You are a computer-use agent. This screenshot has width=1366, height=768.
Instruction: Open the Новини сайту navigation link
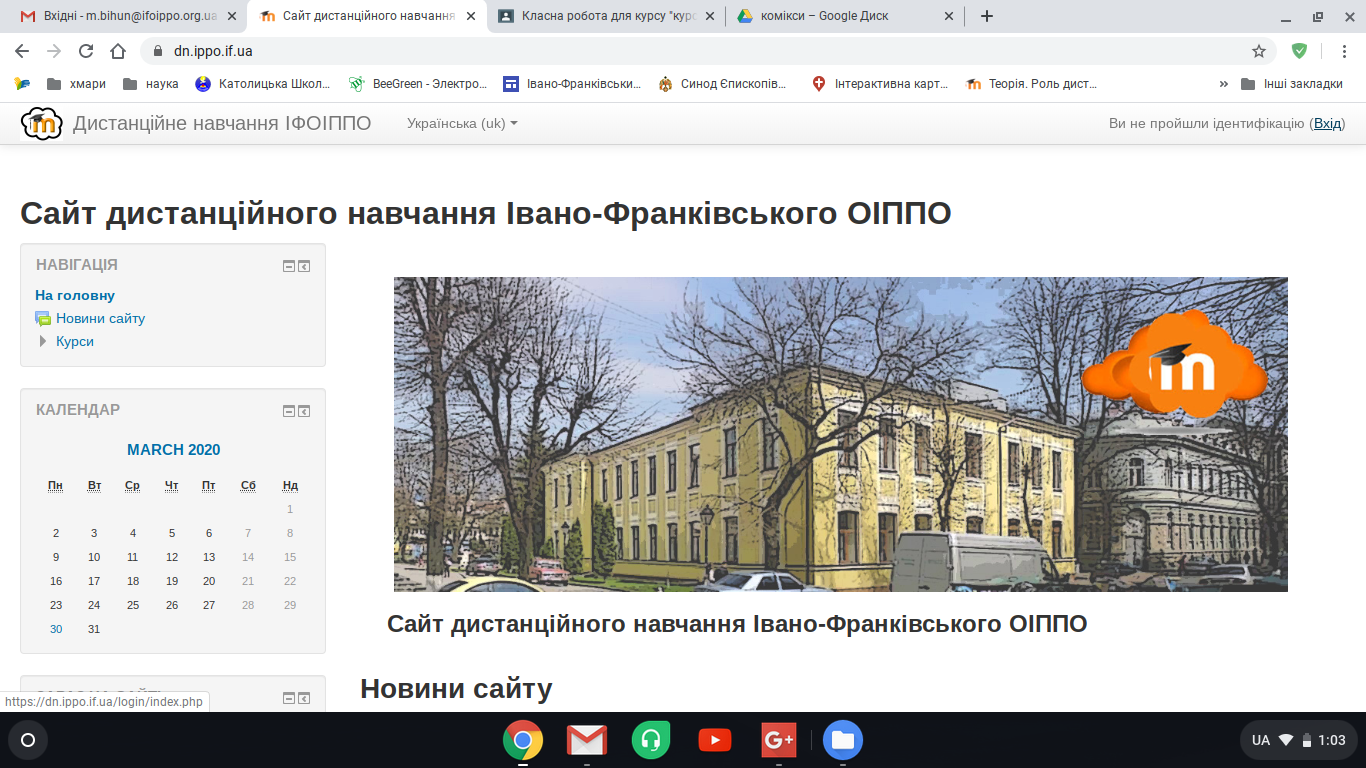[x=100, y=318]
